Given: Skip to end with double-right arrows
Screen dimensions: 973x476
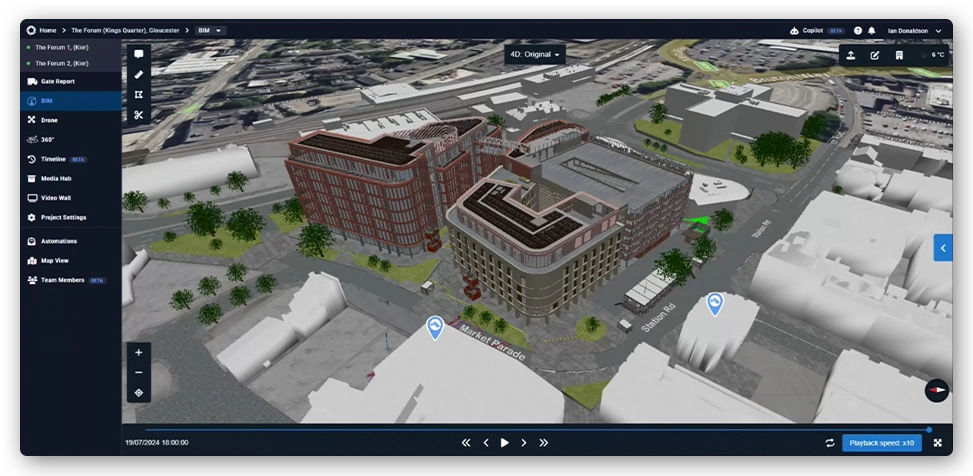Looking at the screenshot, I should pos(544,443).
